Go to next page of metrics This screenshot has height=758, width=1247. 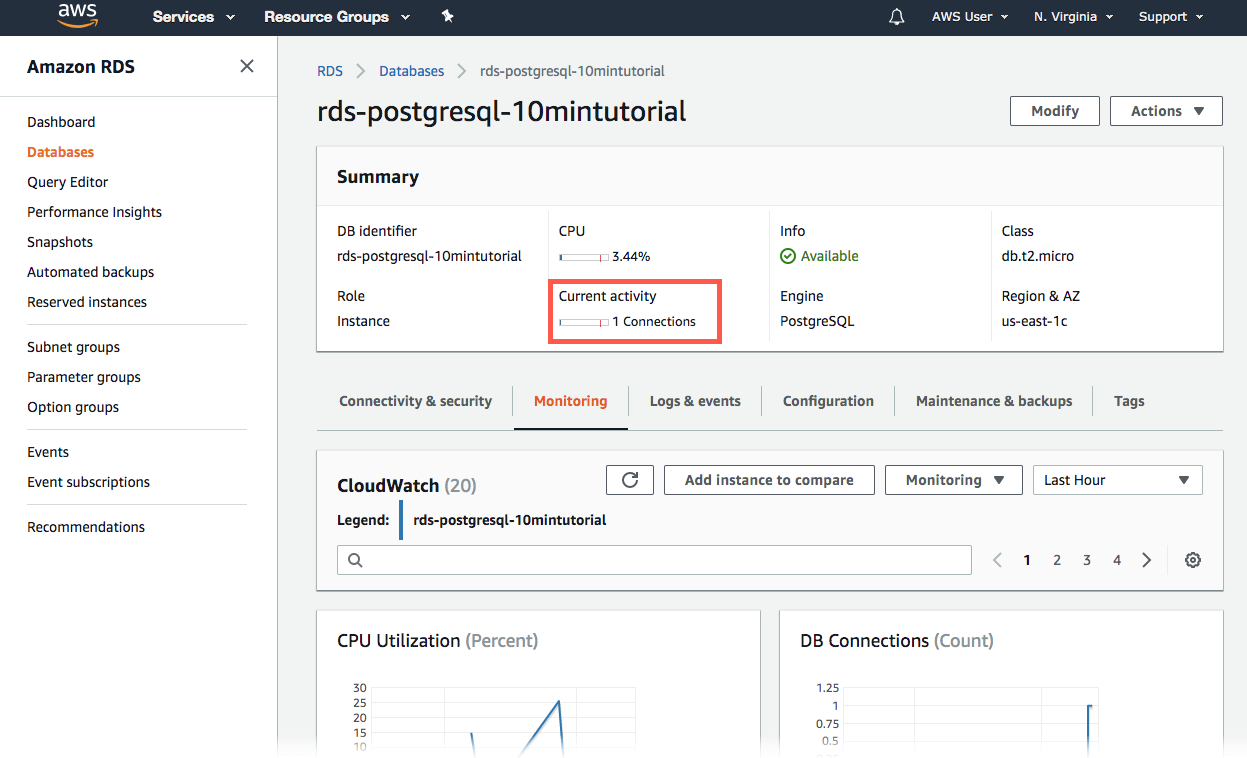click(1147, 560)
